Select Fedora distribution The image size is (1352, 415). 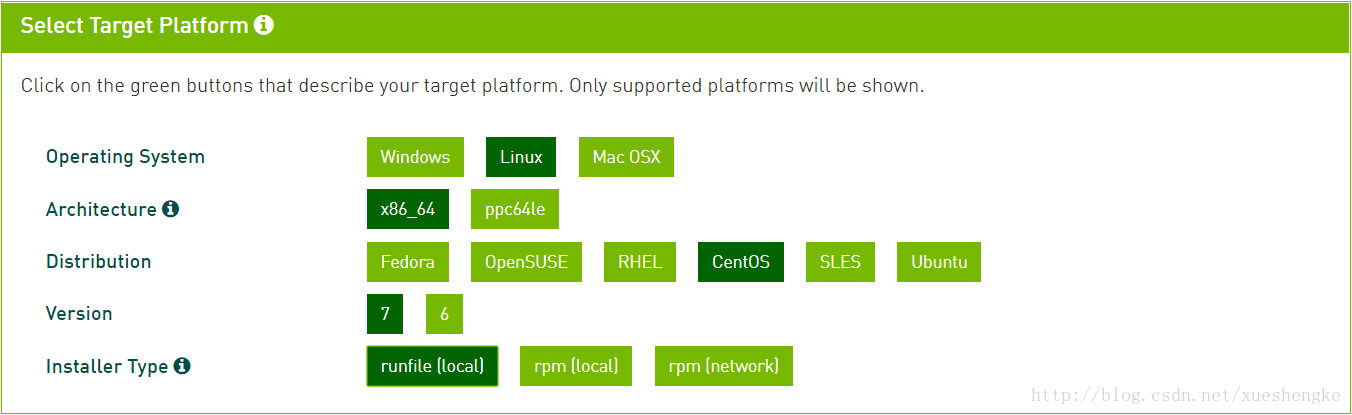[408, 262]
